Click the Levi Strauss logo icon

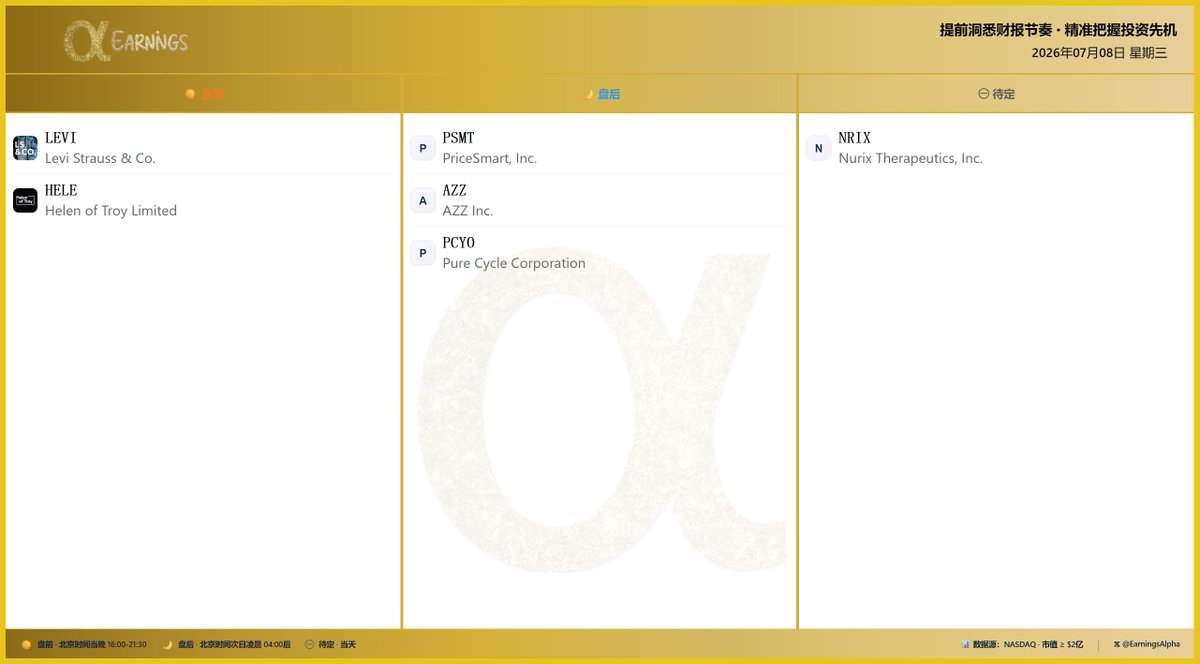click(25, 148)
